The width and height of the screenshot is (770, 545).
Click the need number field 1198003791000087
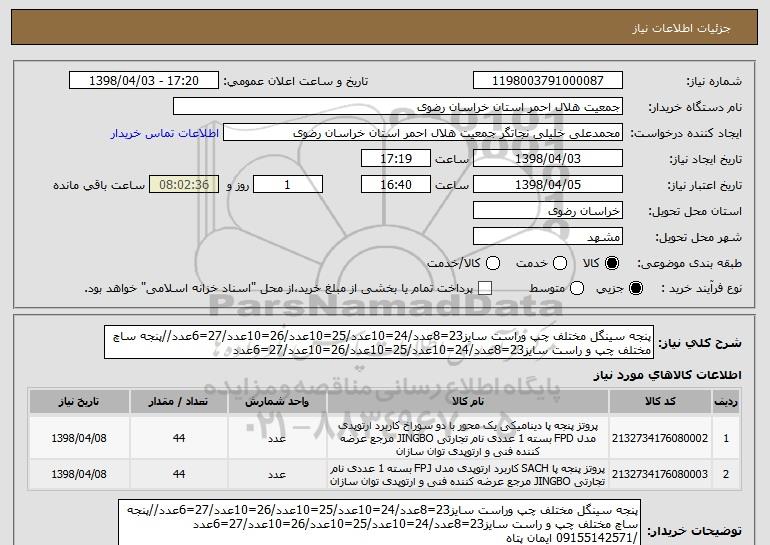tap(548, 81)
